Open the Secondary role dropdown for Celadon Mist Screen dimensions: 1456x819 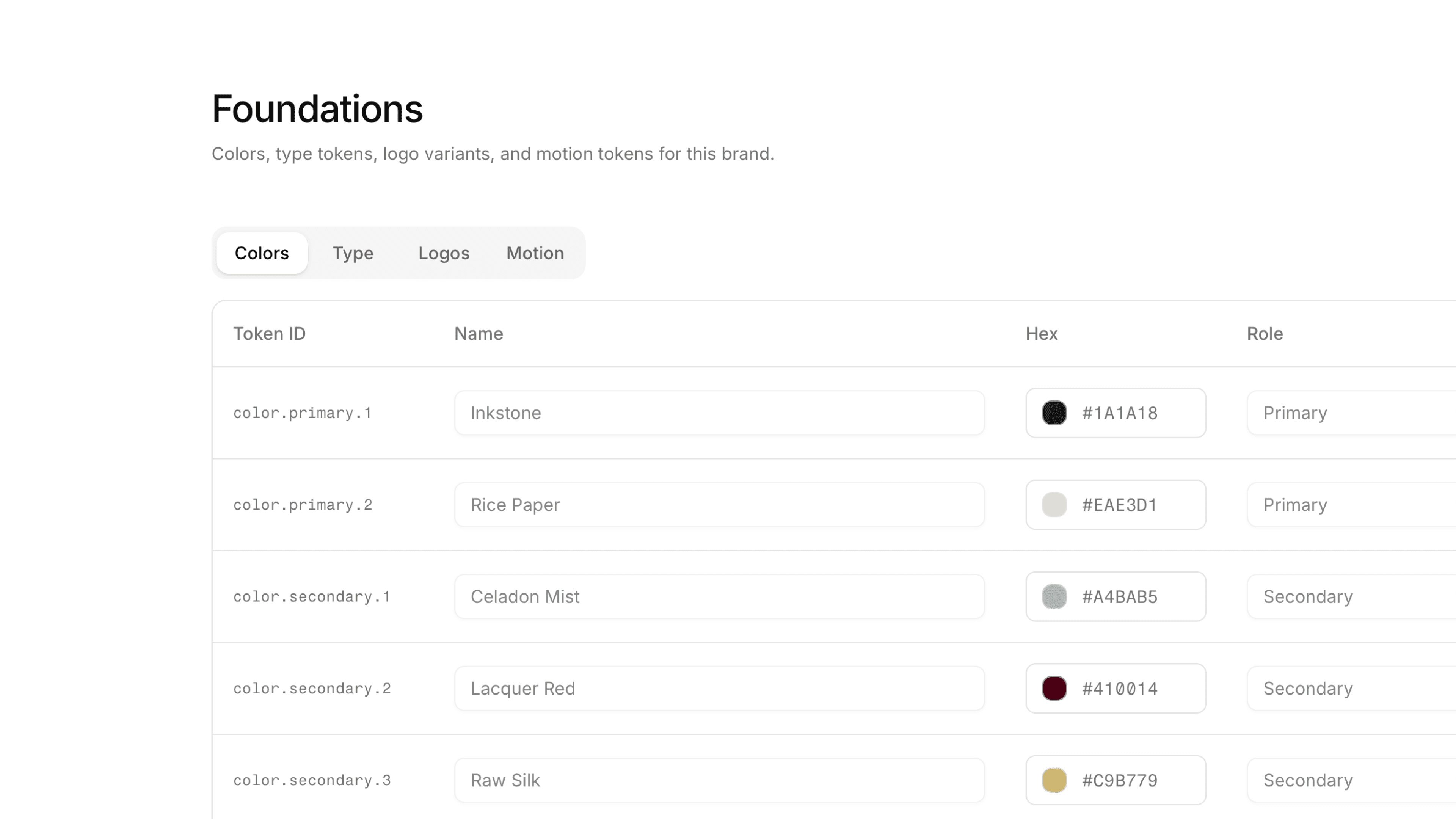(1351, 596)
